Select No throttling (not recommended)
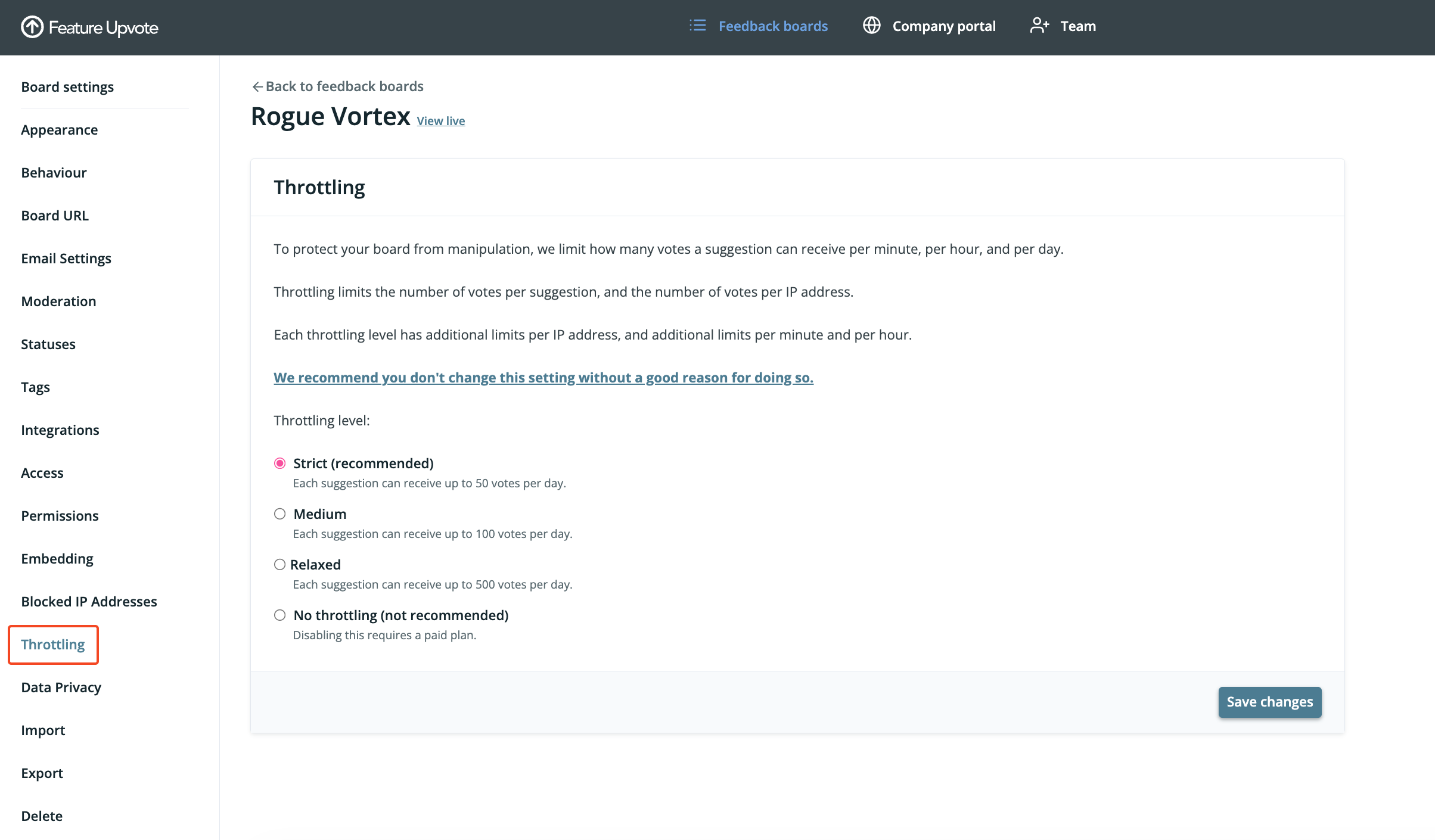Image resolution: width=1435 pixels, height=840 pixels. (279, 615)
